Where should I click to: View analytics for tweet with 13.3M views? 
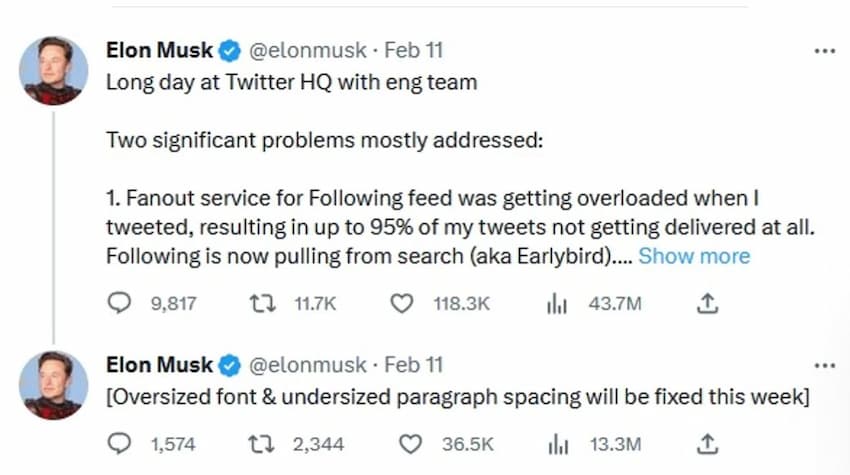(557, 443)
